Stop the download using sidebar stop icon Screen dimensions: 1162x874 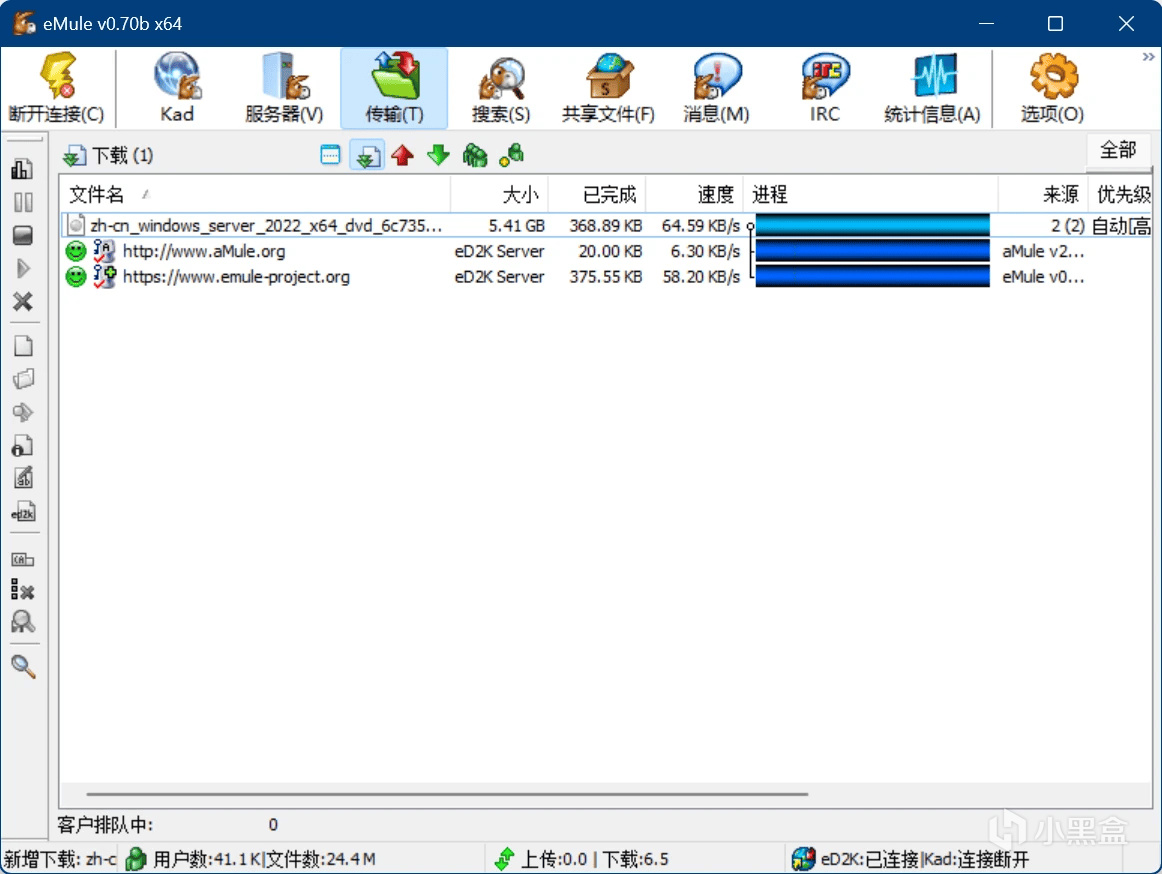[23, 235]
